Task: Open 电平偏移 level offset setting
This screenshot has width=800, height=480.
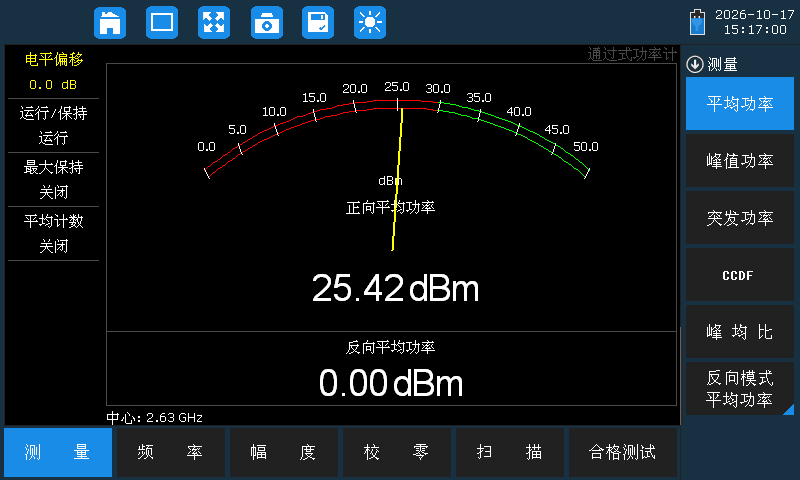Action: point(54,72)
